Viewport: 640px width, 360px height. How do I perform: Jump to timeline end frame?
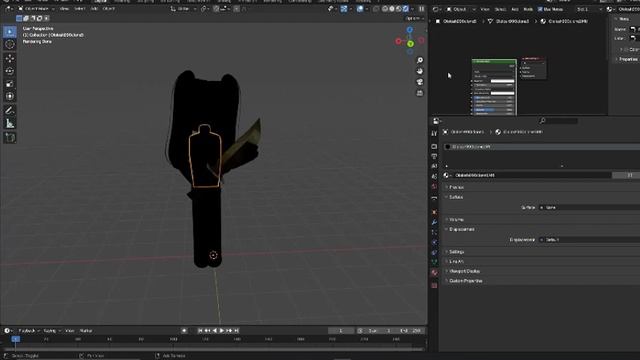[236, 331]
